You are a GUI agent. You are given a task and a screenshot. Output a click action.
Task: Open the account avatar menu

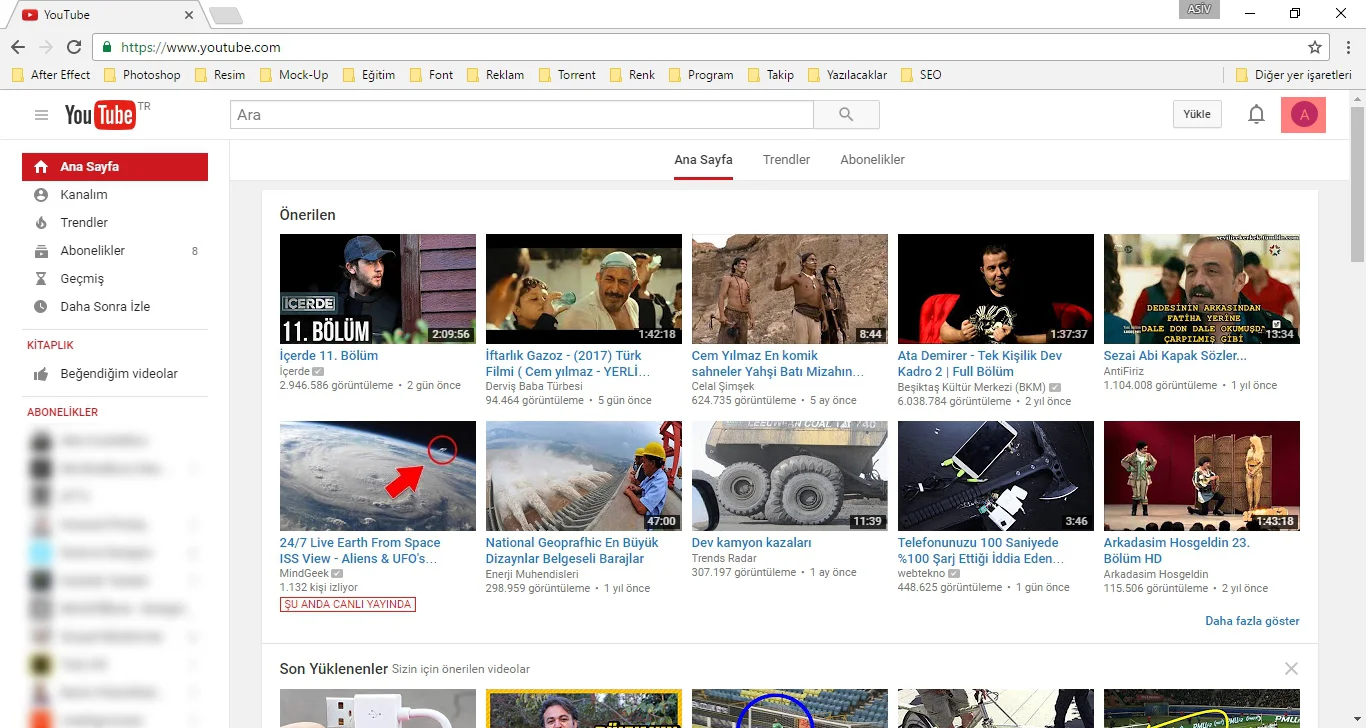point(1303,115)
